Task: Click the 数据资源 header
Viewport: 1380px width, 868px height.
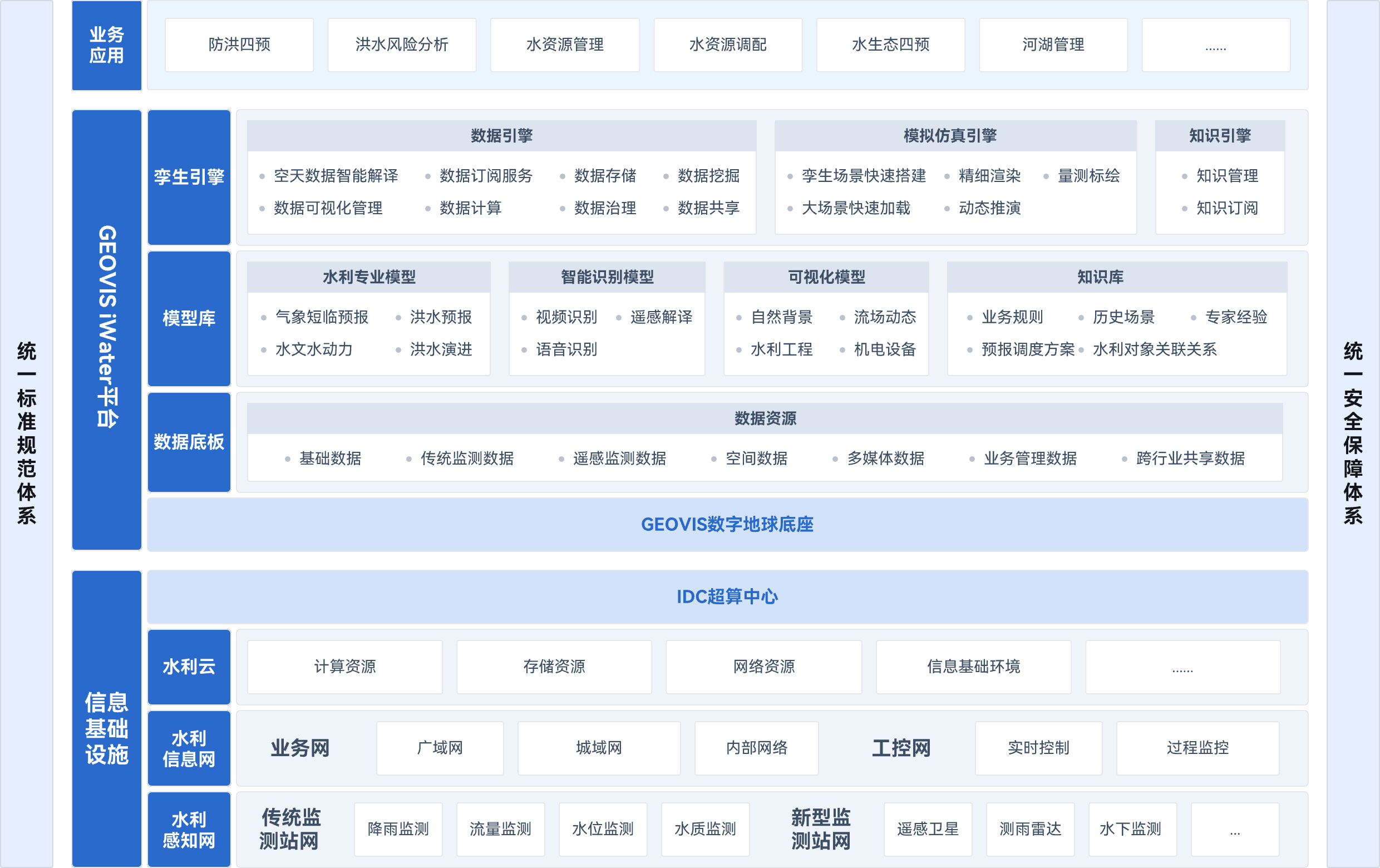Action: 765,418
